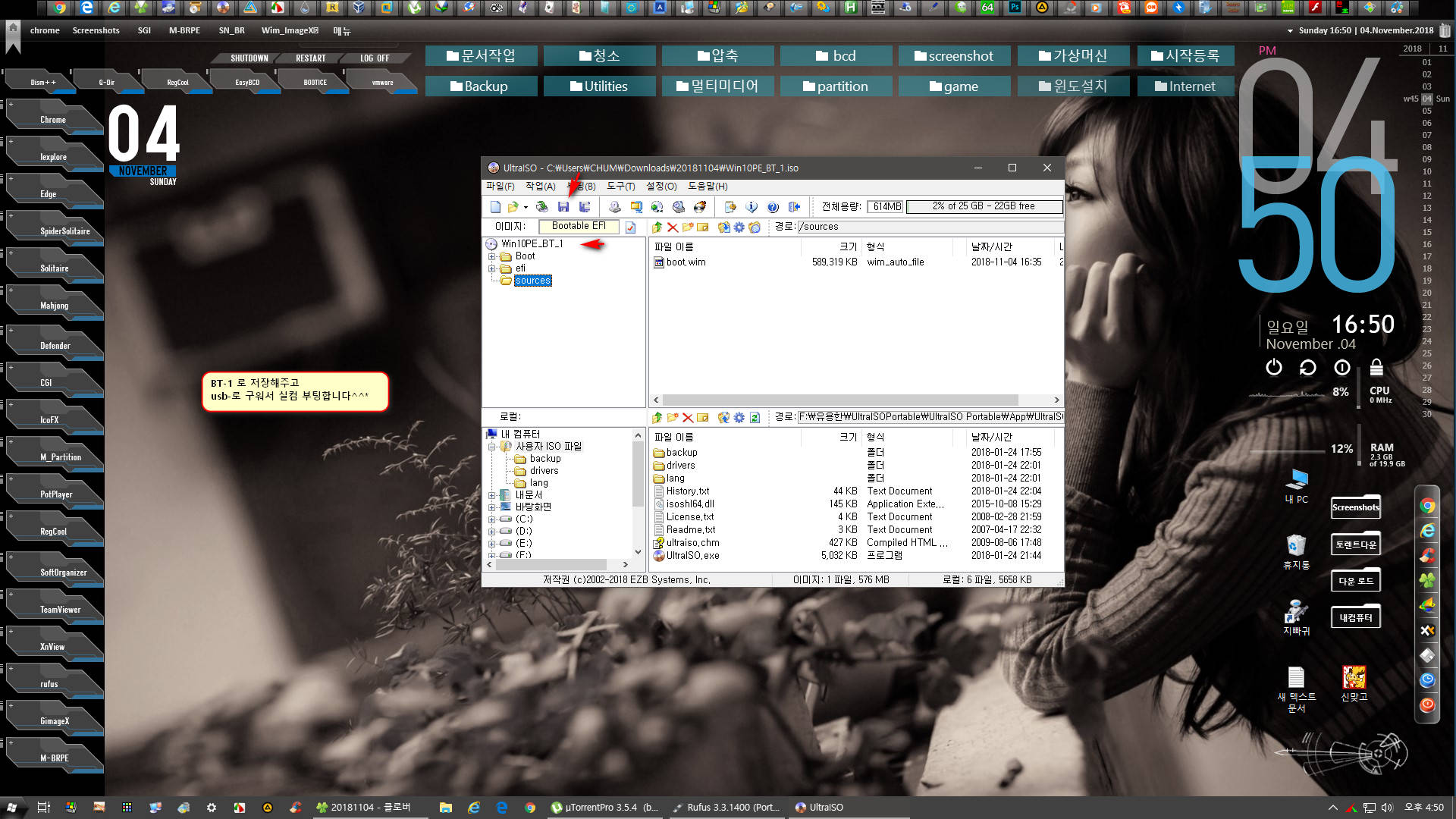
Task: Click the Save floppy disk icon
Action: (563, 207)
